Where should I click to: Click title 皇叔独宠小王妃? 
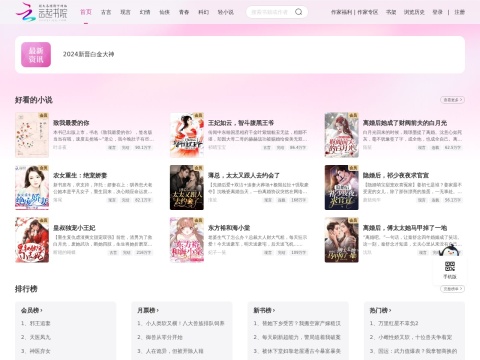(74, 228)
